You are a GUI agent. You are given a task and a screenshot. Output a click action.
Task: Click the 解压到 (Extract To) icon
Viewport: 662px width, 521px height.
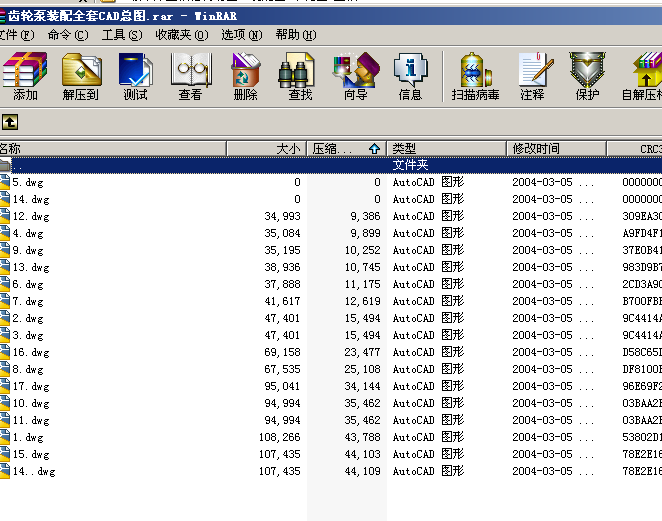click(x=81, y=76)
